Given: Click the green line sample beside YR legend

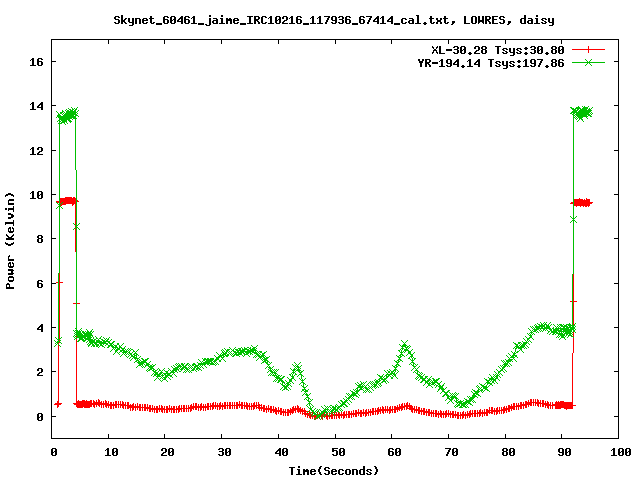Looking at the screenshot, I should 588,62.
